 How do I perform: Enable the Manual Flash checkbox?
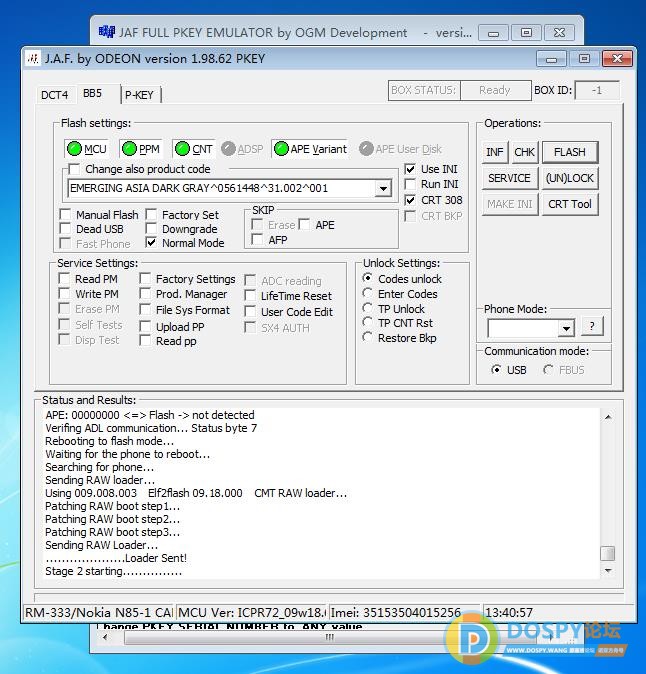coord(66,215)
